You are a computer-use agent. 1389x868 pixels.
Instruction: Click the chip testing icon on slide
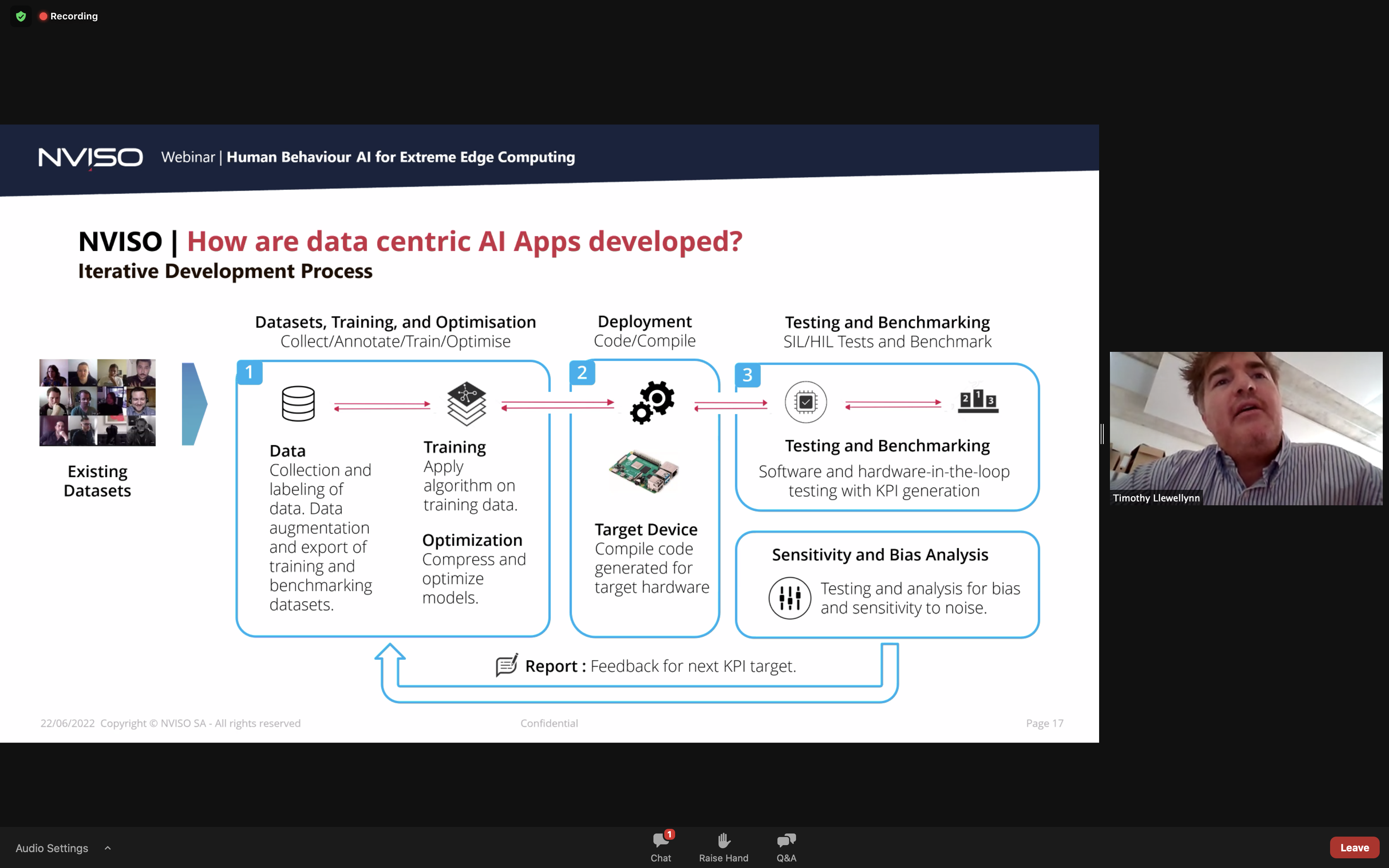(806, 403)
